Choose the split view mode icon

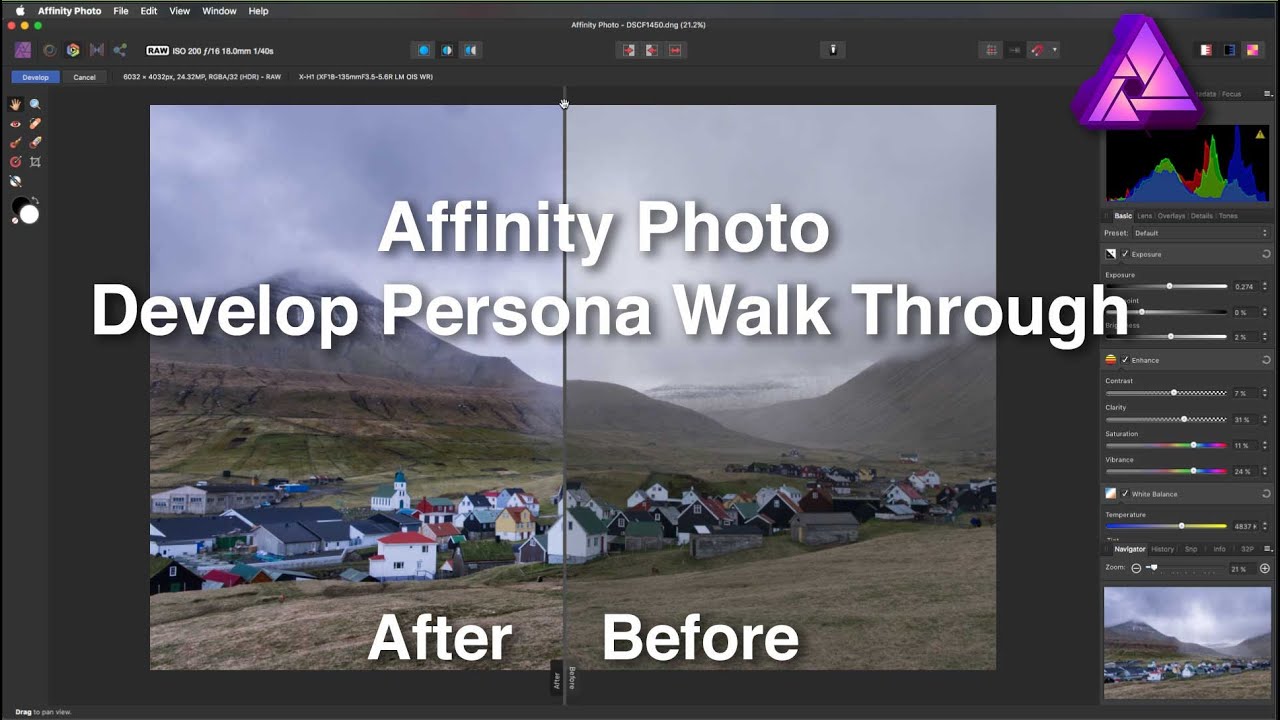click(447, 50)
